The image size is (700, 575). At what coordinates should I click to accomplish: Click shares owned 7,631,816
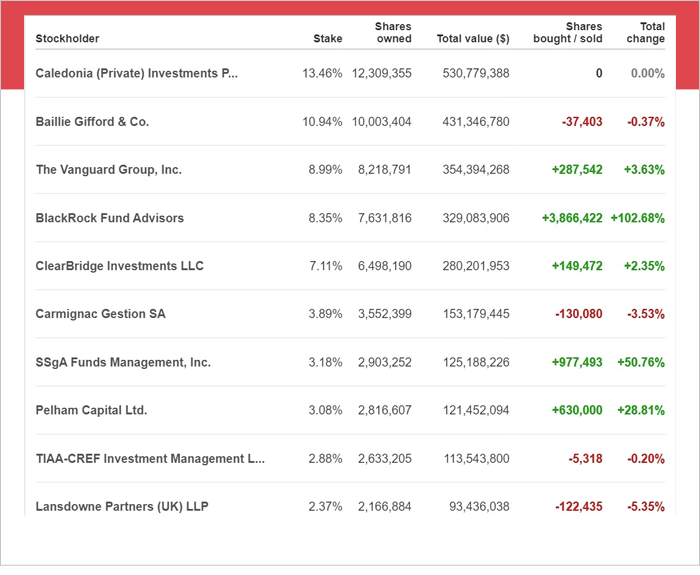tap(385, 219)
